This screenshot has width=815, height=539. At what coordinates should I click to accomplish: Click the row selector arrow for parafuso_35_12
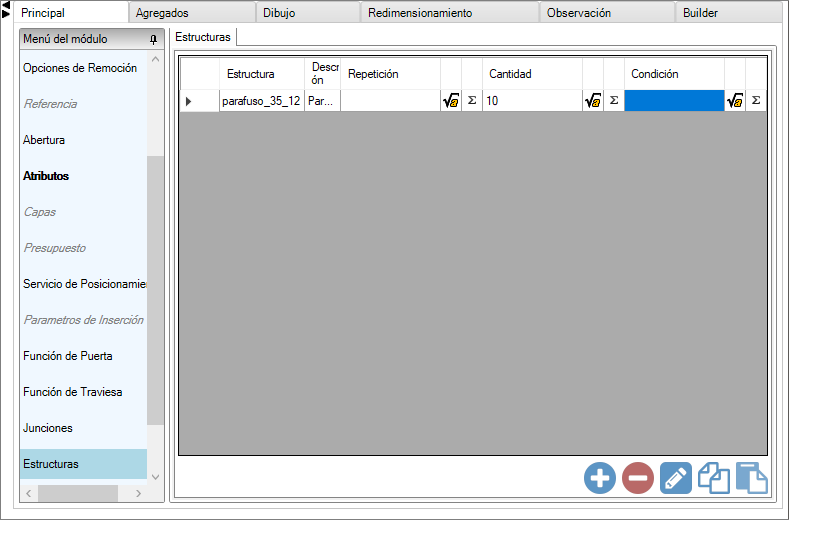point(200,101)
